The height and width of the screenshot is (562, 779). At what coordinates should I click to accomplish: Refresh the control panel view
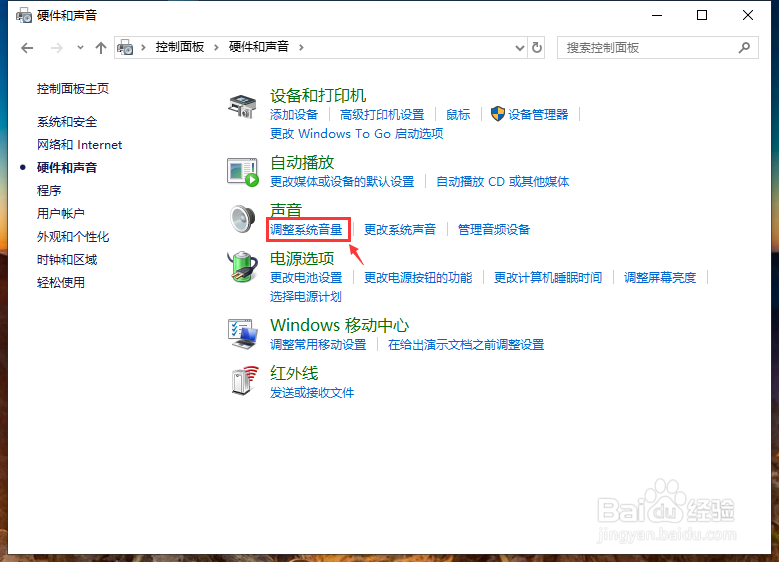[537, 48]
